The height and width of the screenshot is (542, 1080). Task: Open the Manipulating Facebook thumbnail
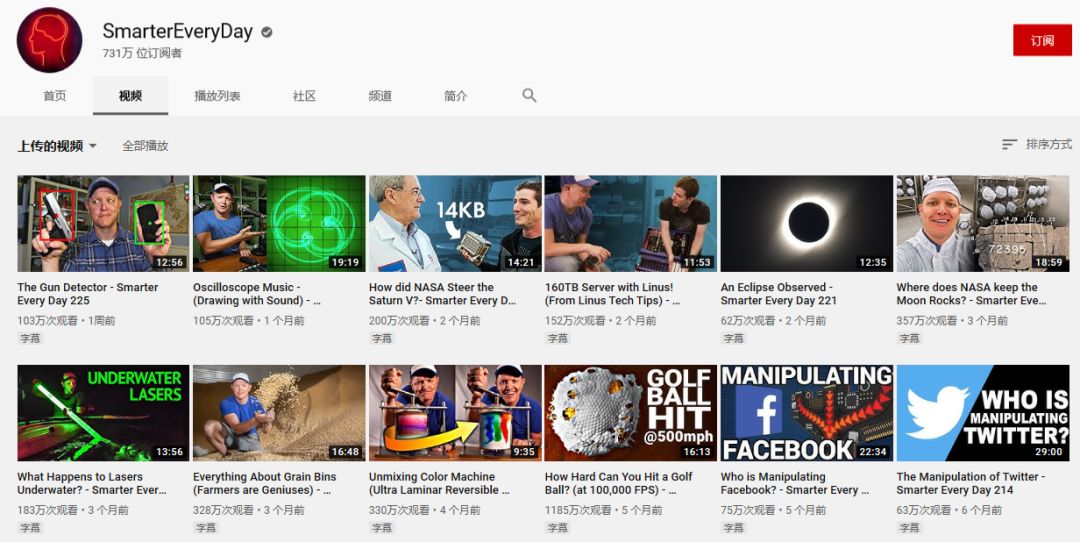coord(807,413)
